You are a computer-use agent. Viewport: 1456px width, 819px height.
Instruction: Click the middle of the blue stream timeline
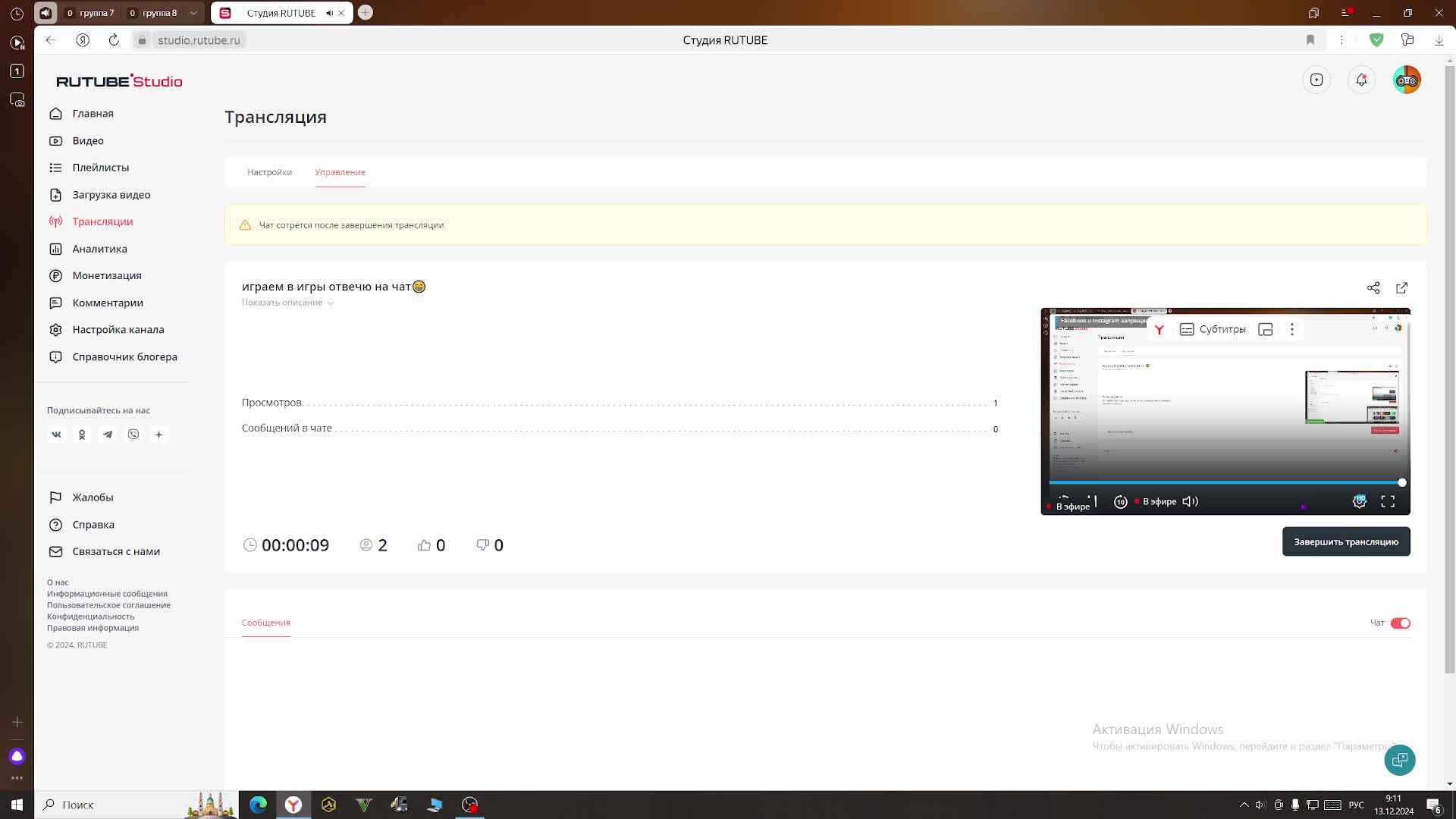[x=1225, y=482]
